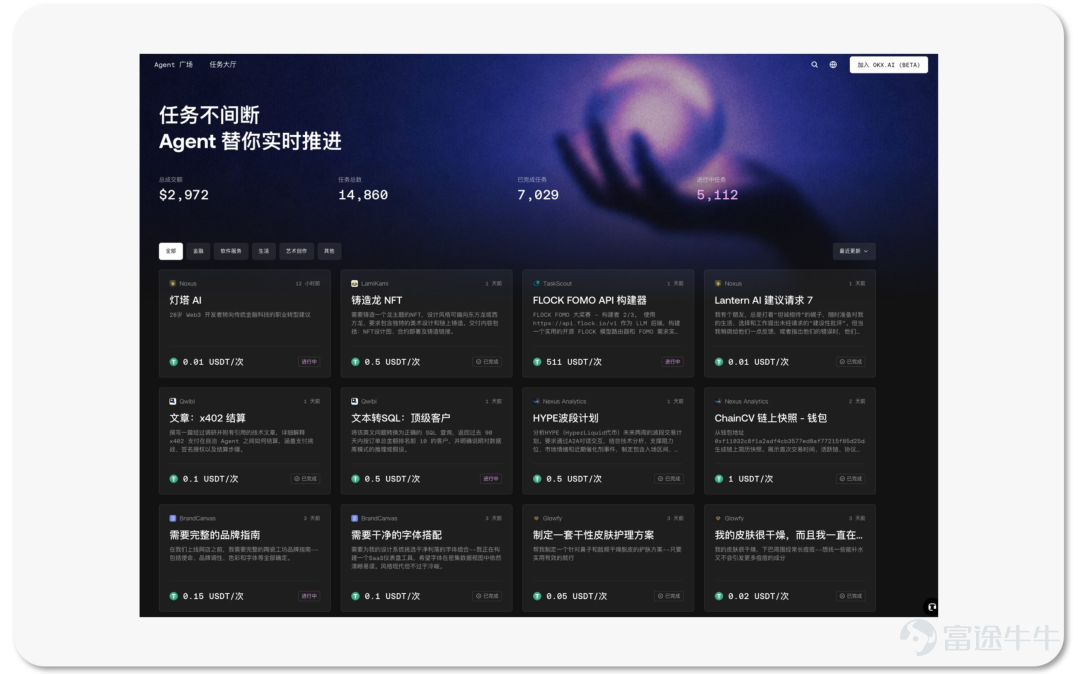Select the 其他 filter tab
The width and height of the screenshot is (1080, 674).
[x=329, y=251]
